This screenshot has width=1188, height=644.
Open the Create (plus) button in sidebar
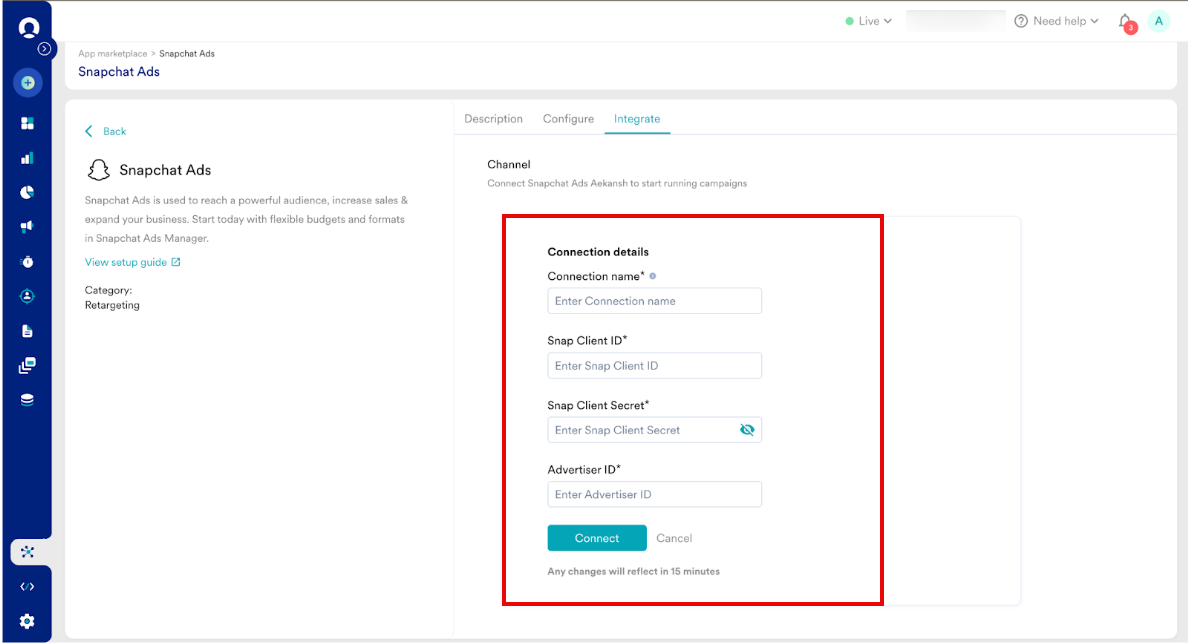coord(28,82)
